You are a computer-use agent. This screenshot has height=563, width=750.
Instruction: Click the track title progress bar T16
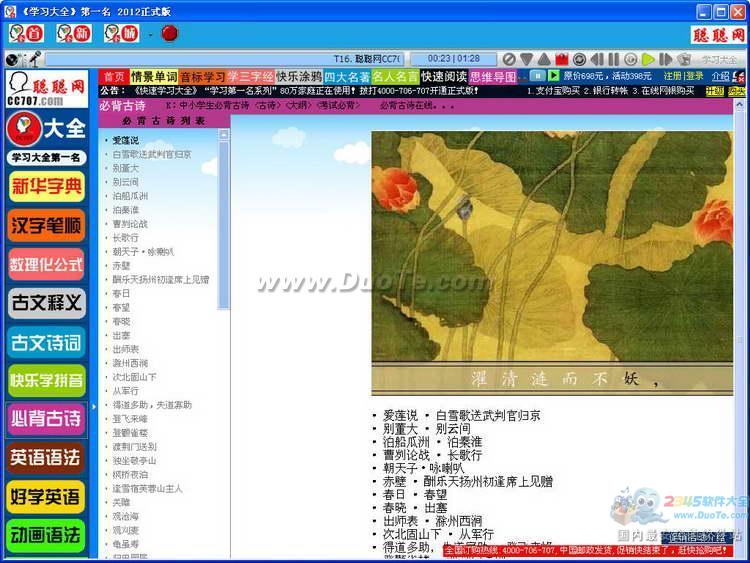[225, 59]
